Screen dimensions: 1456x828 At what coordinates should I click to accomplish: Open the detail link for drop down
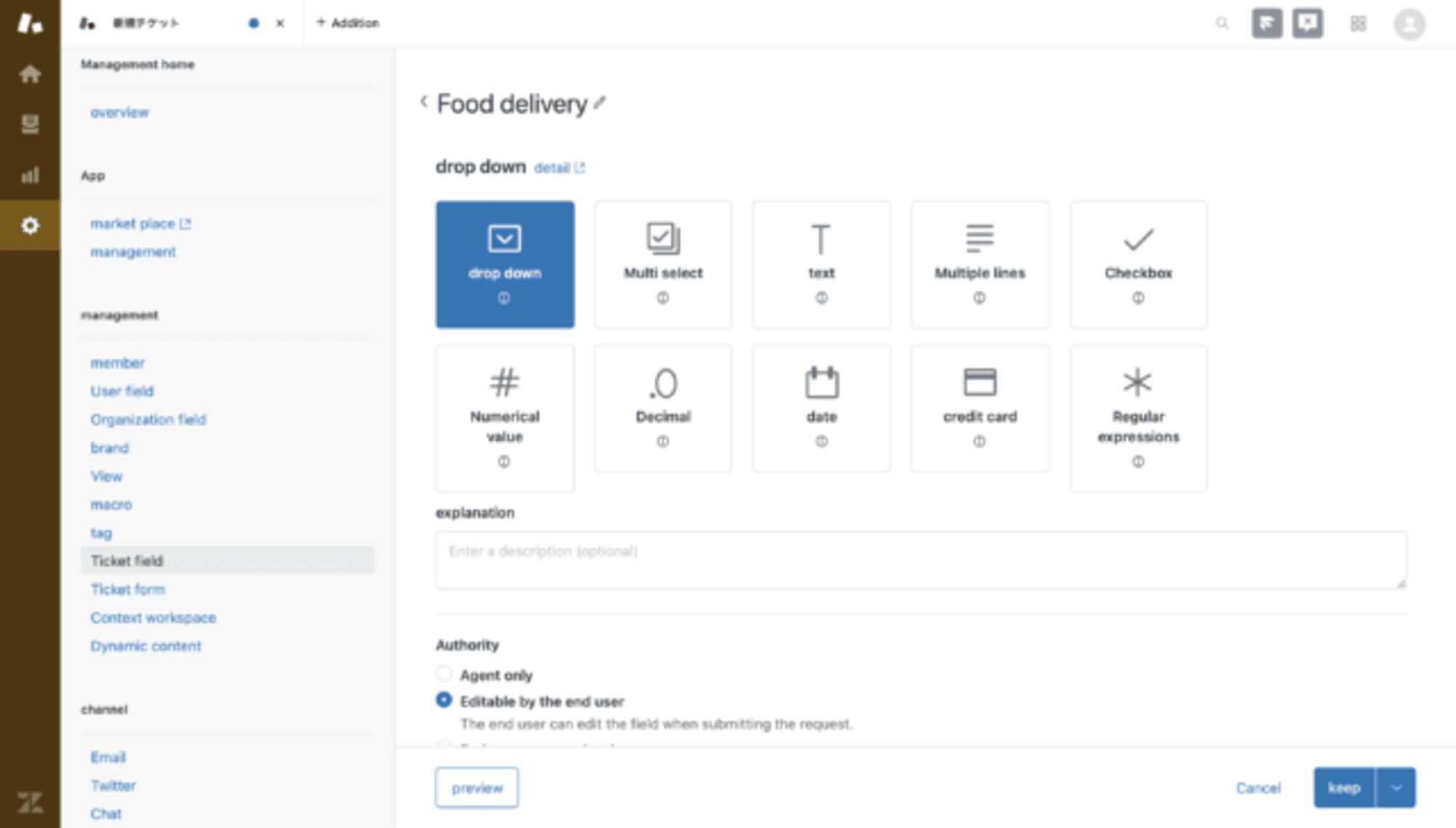click(557, 168)
